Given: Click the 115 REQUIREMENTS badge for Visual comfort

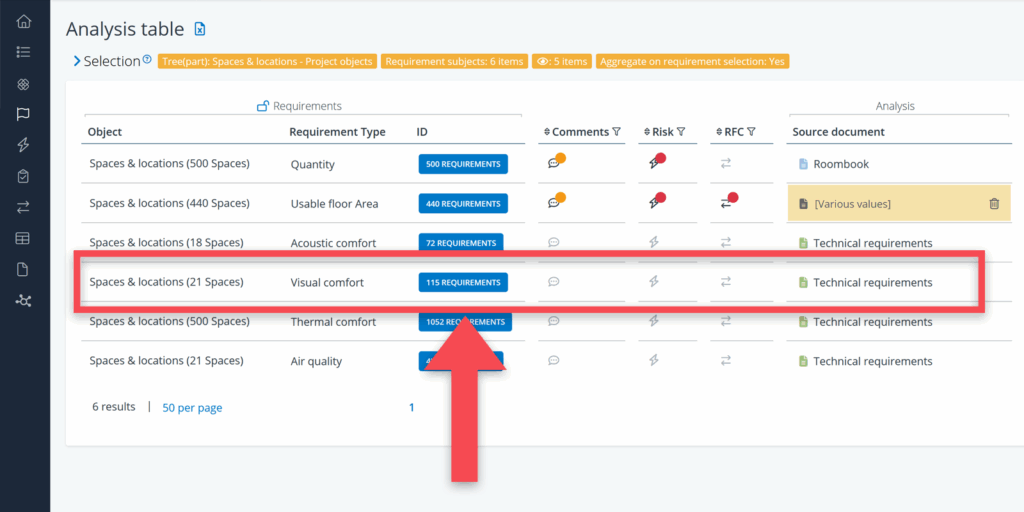Looking at the screenshot, I should (x=463, y=282).
